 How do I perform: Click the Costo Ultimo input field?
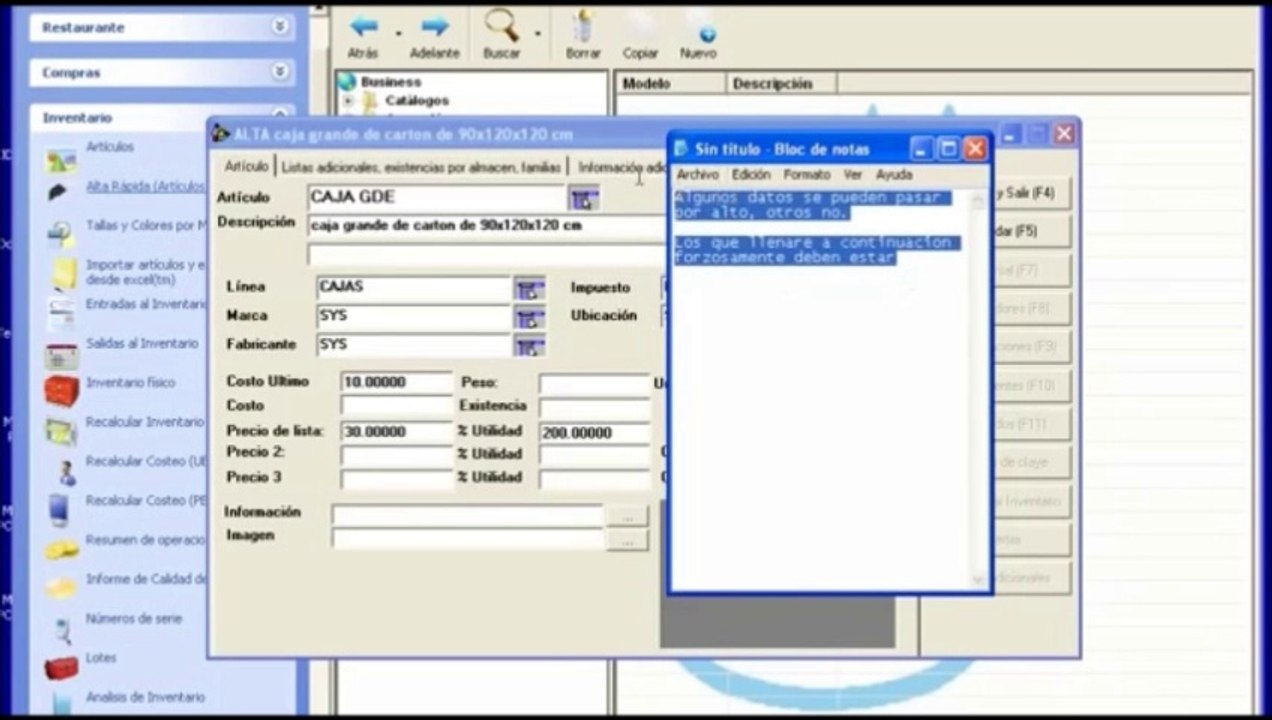tap(396, 382)
